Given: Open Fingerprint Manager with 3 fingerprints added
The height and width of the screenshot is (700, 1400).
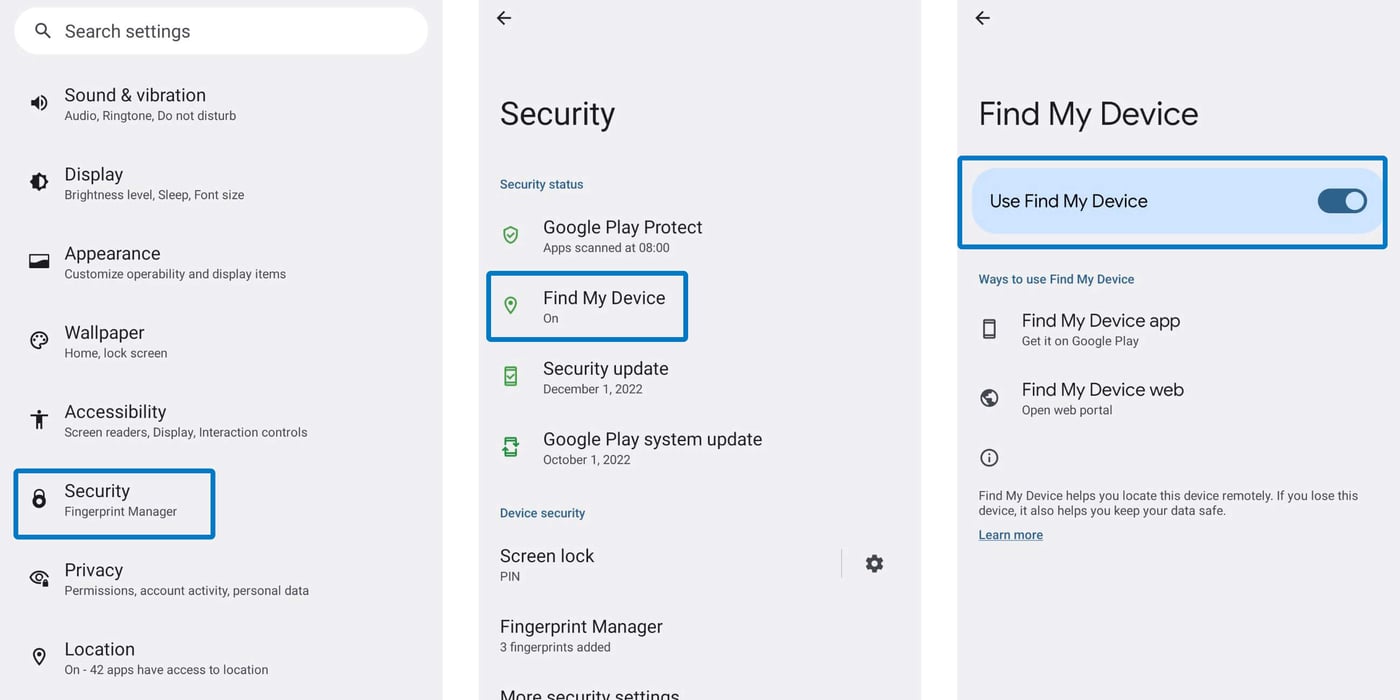Looking at the screenshot, I should 581,635.
